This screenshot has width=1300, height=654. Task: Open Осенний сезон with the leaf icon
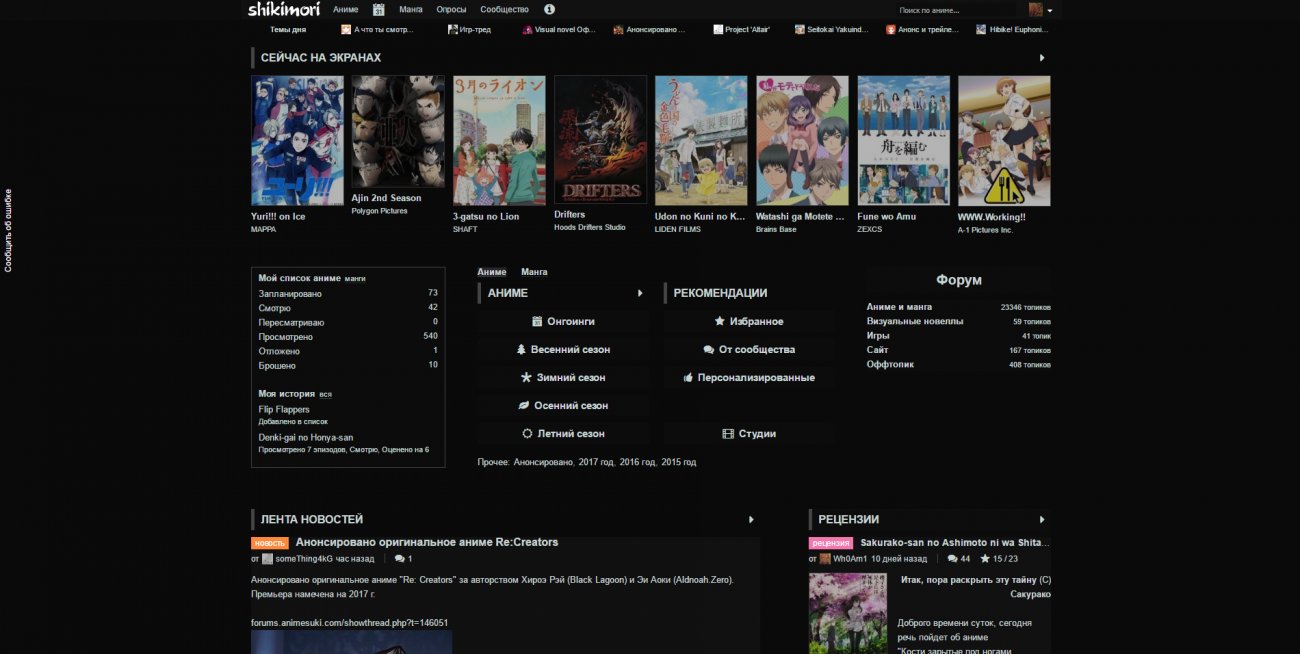click(x=563, y=406)
